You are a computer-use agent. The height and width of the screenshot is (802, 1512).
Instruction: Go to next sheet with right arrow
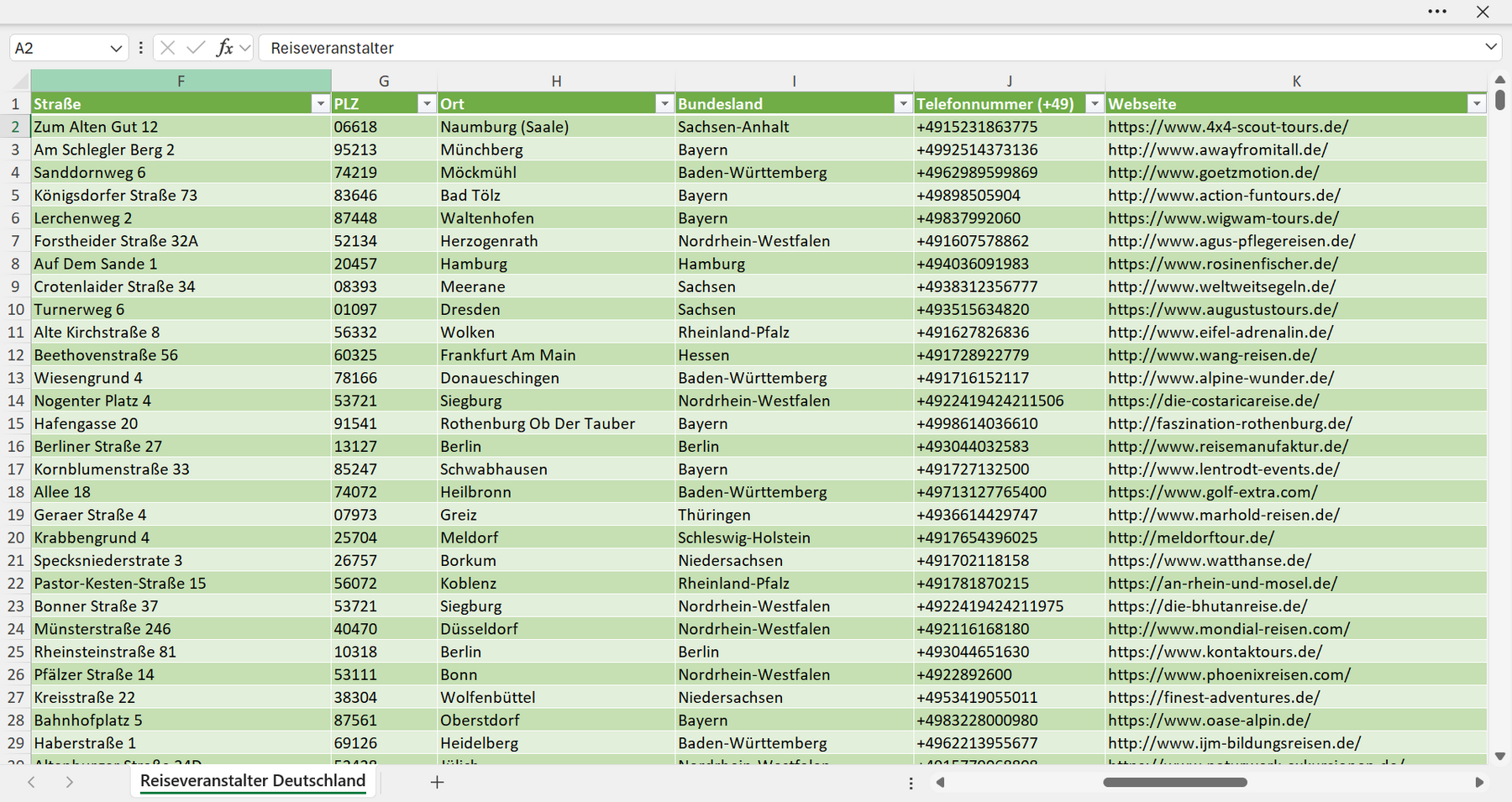pos(70,782)
